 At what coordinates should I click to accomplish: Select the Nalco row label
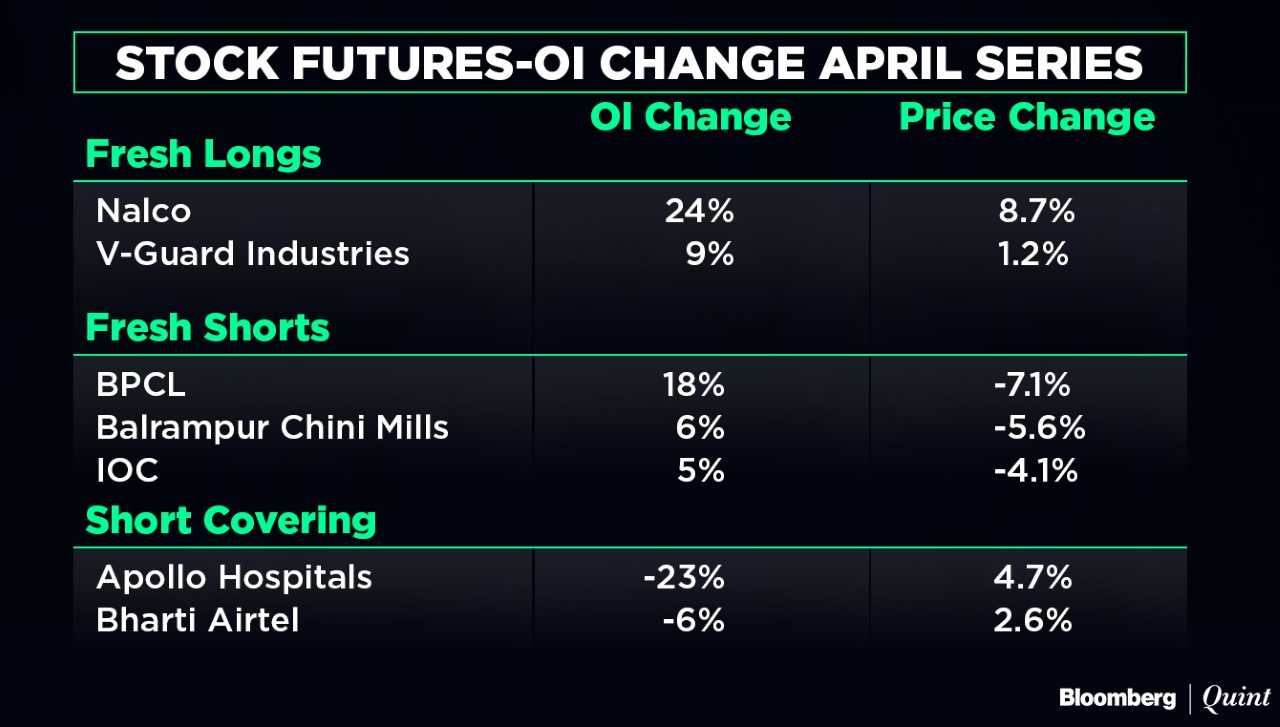(x=143, y=211)
